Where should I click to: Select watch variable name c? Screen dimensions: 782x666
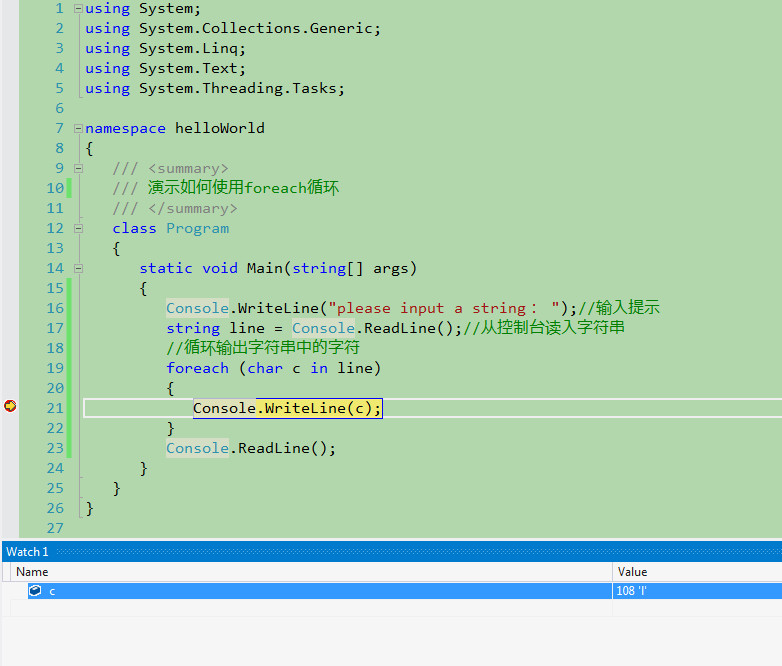(52, 591)
